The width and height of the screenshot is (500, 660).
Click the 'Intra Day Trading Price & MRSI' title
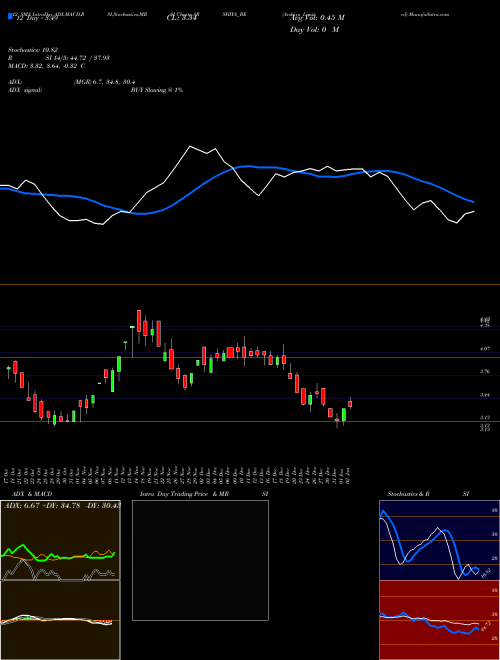coord(204,494)
